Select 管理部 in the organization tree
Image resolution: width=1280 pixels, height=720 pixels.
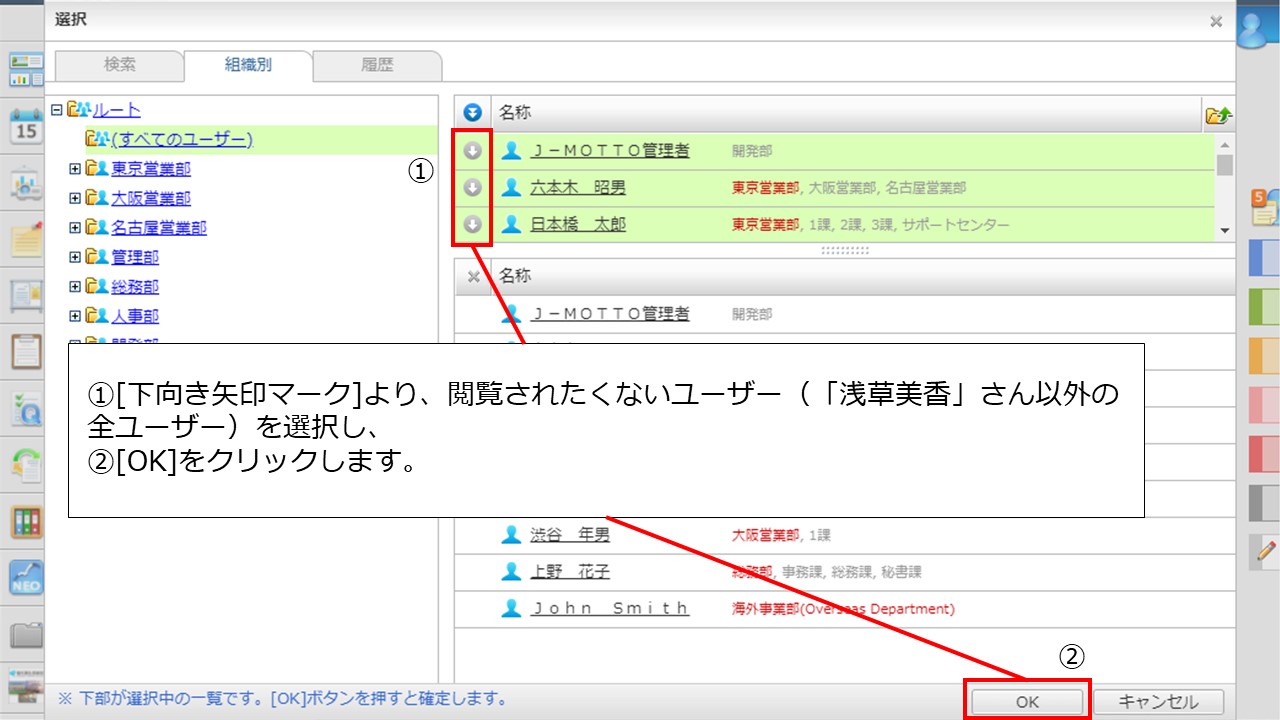(x=134, y=257)
